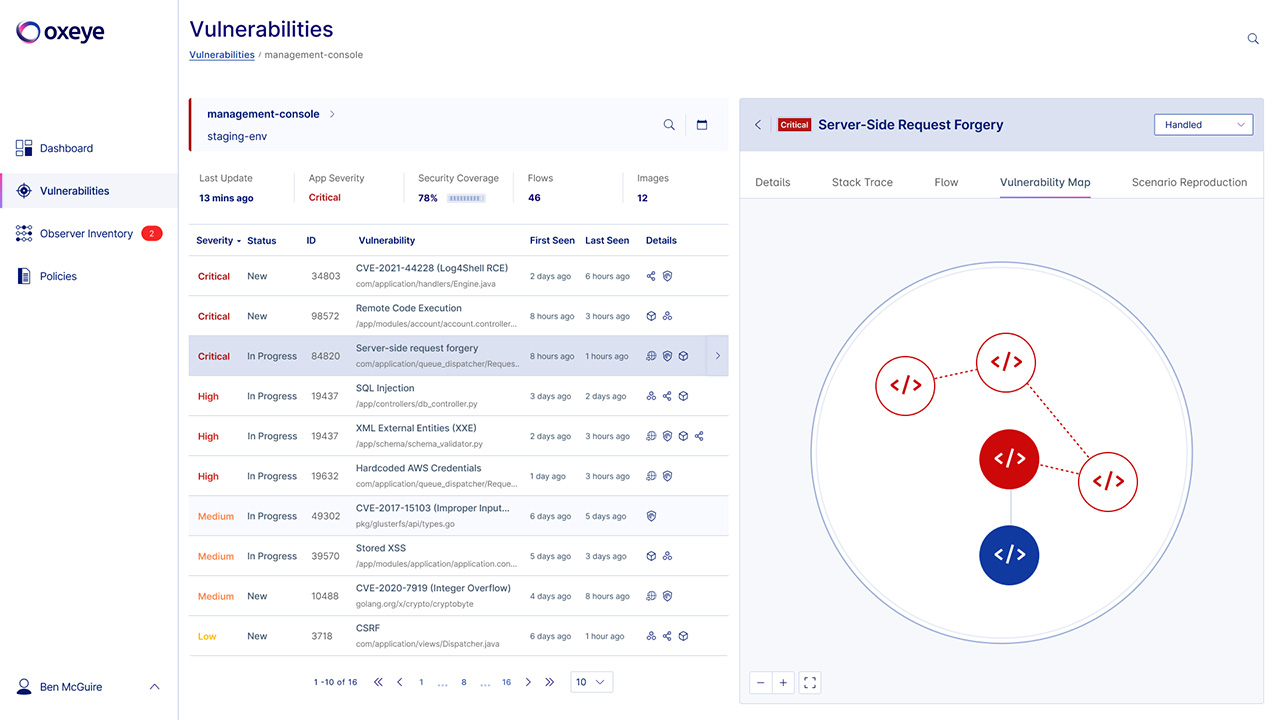This screenshot has width=1280, height=720.
Task: Click the solid red code node in map
Action: (1009, 459)
